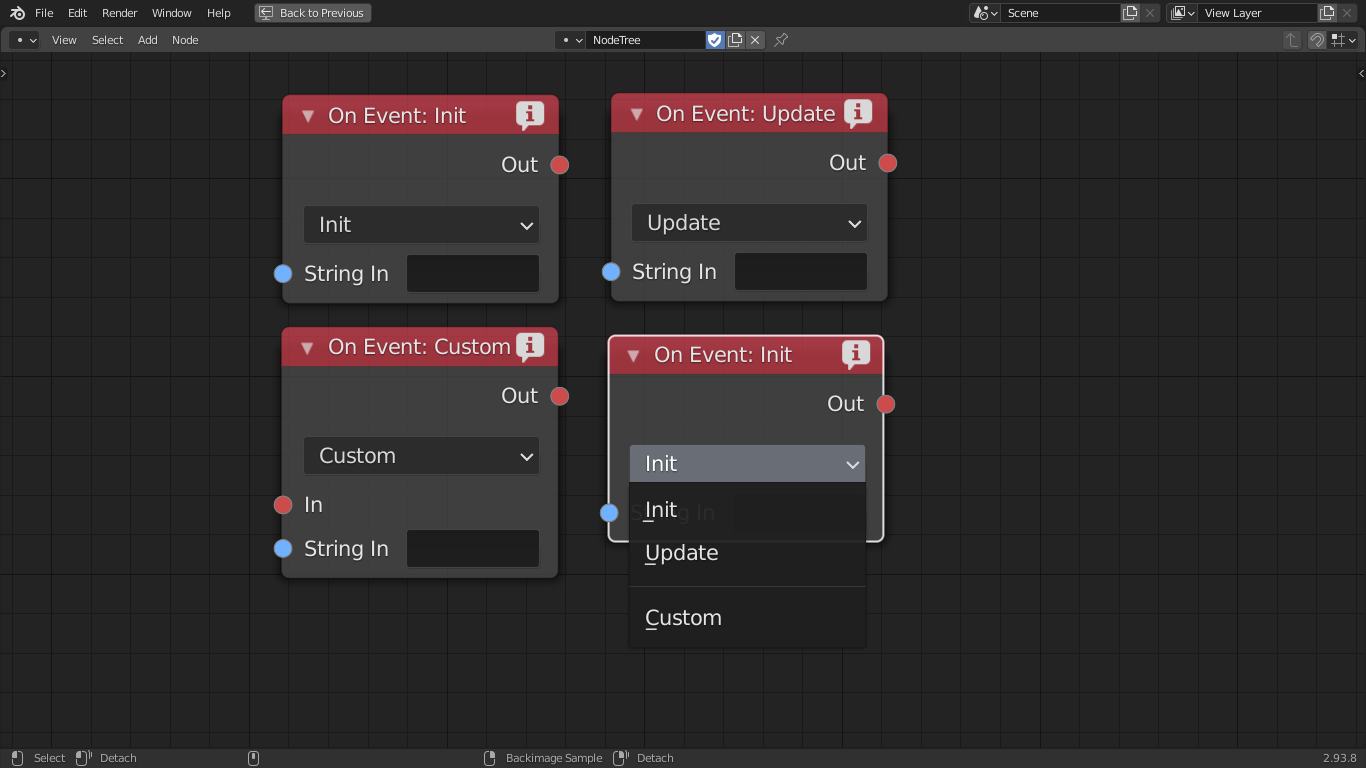Expand the left toolbar region arrow
Screen dimensions: 1366x768
[4, 73]
